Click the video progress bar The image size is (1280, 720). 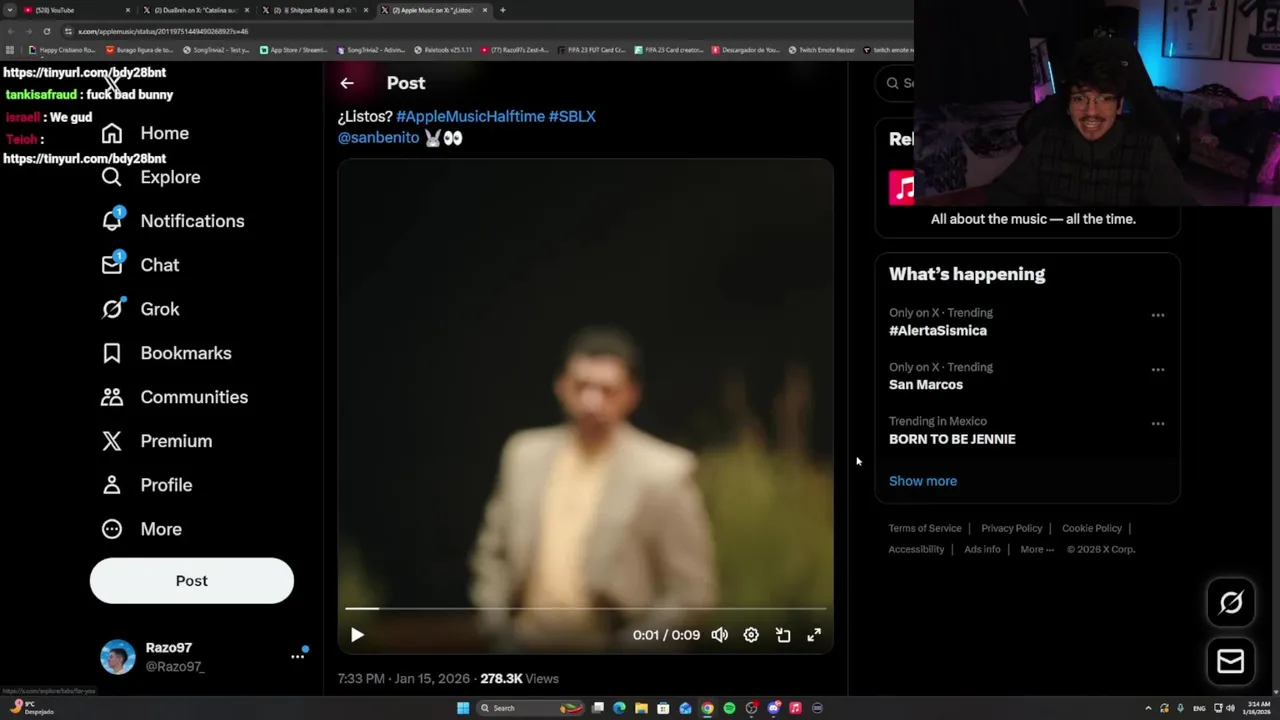coord(585,608)
